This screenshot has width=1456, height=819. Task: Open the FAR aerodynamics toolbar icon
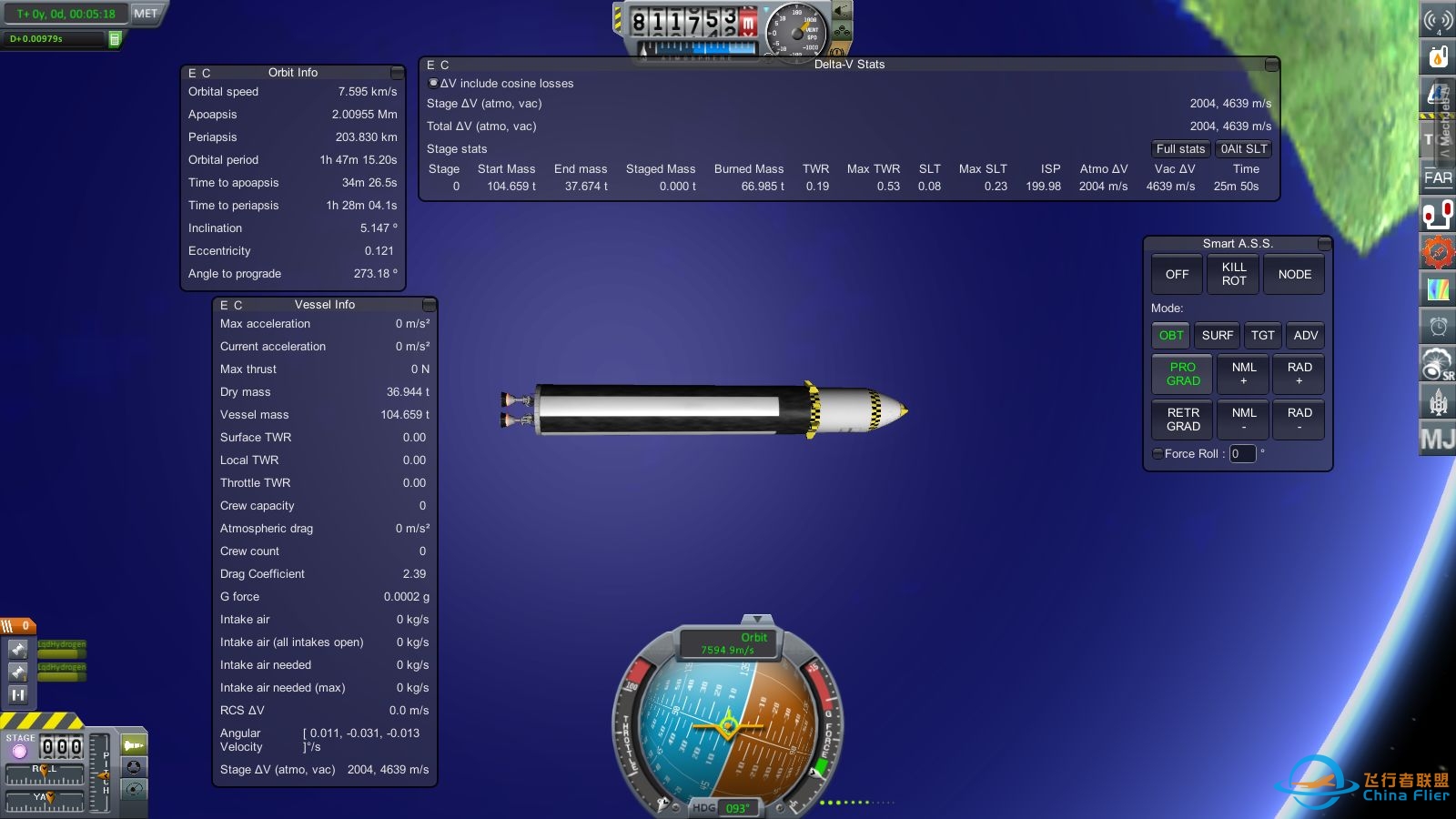(1438, 177)
